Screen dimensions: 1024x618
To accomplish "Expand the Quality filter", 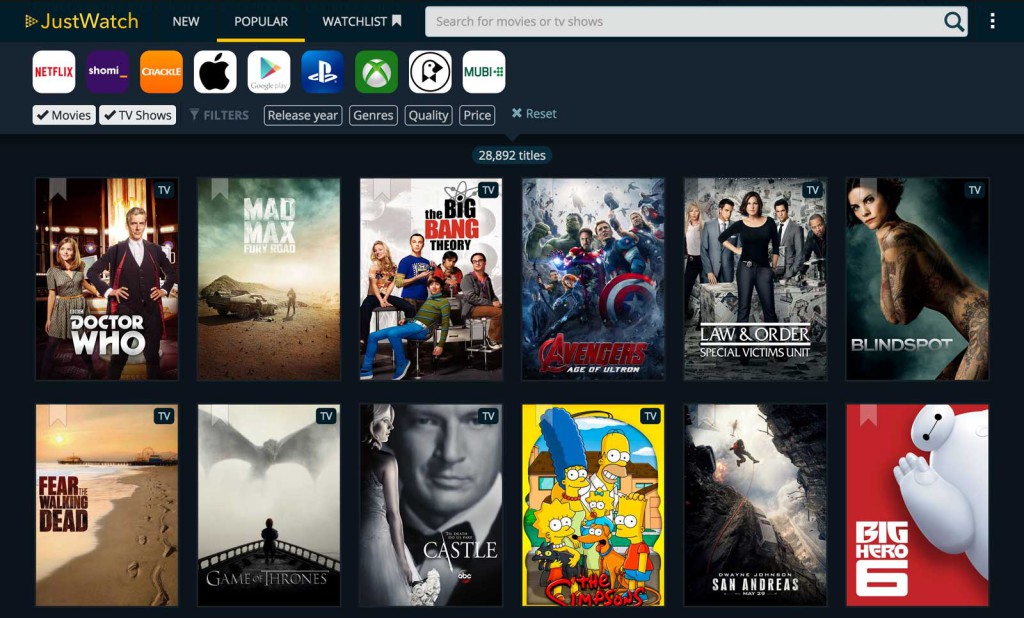I will 428,115.
